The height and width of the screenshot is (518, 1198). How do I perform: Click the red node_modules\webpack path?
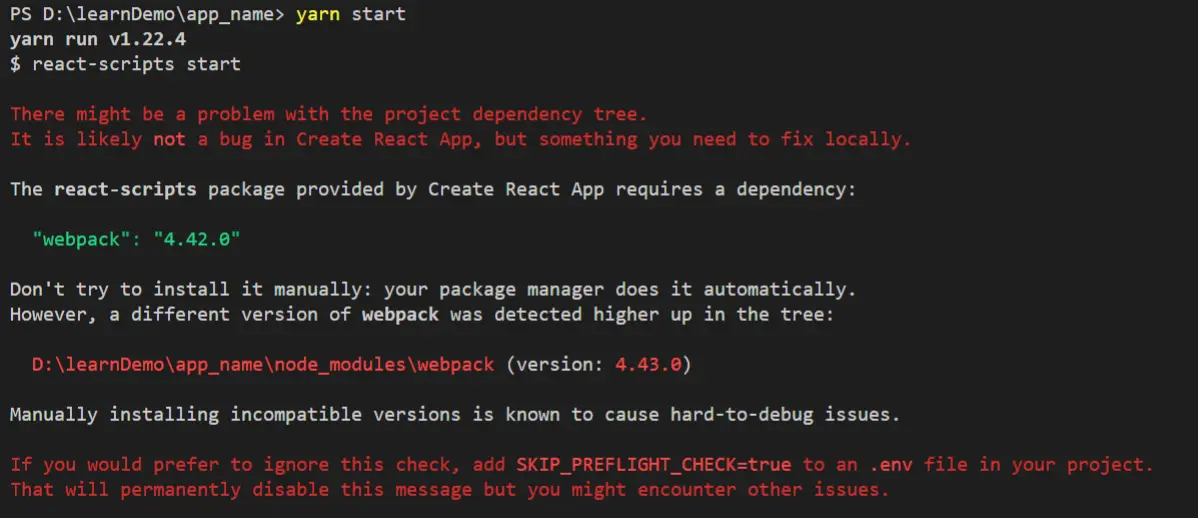coord(263,364)
